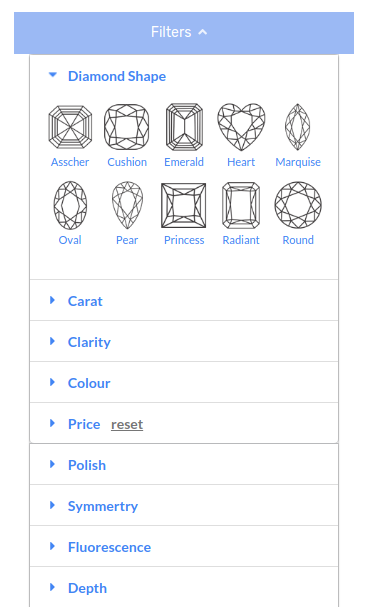Click the reset link beside Price

click(x=127, y=425)
